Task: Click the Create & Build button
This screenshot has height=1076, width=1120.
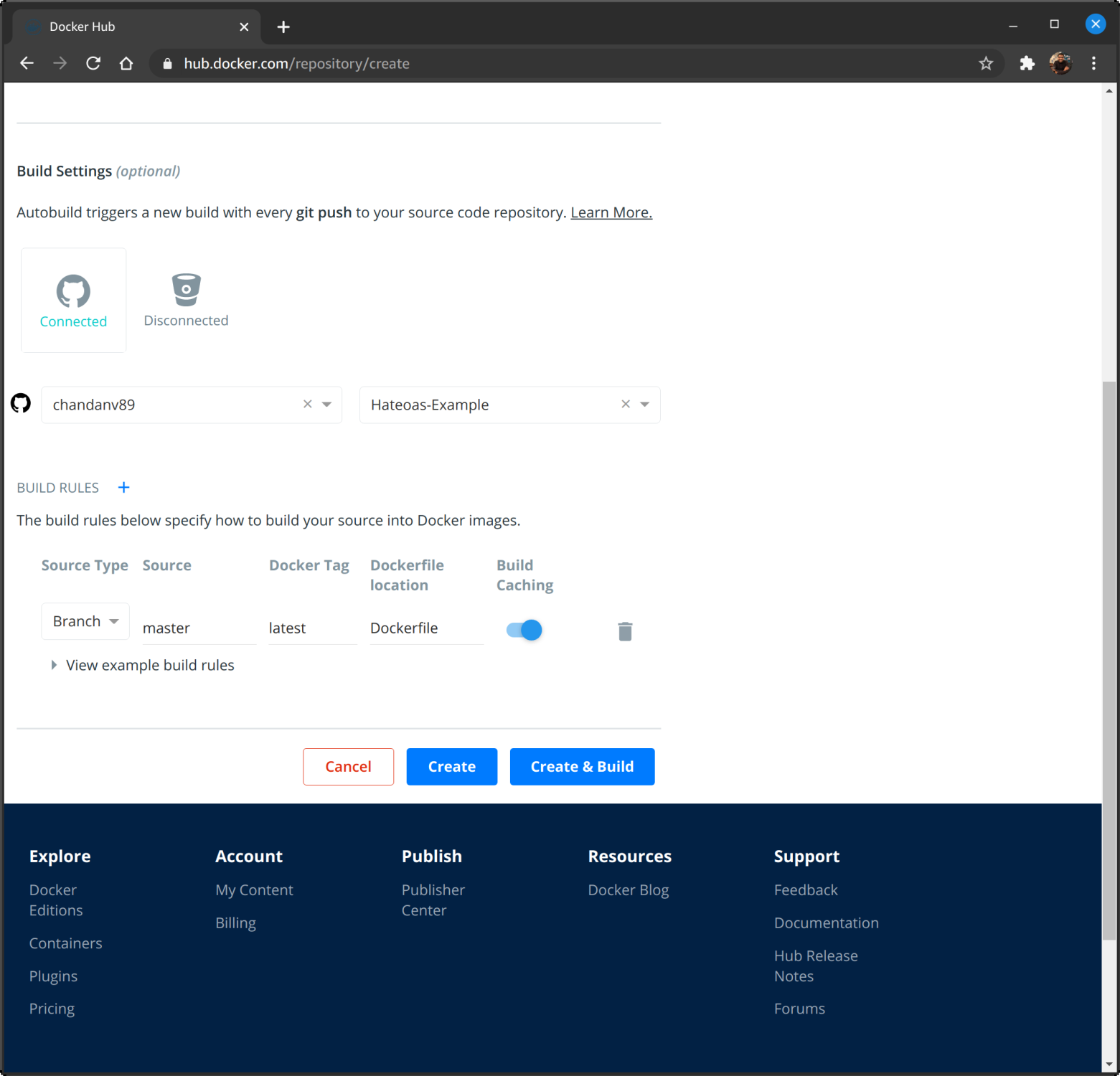Action: (582, 766)
